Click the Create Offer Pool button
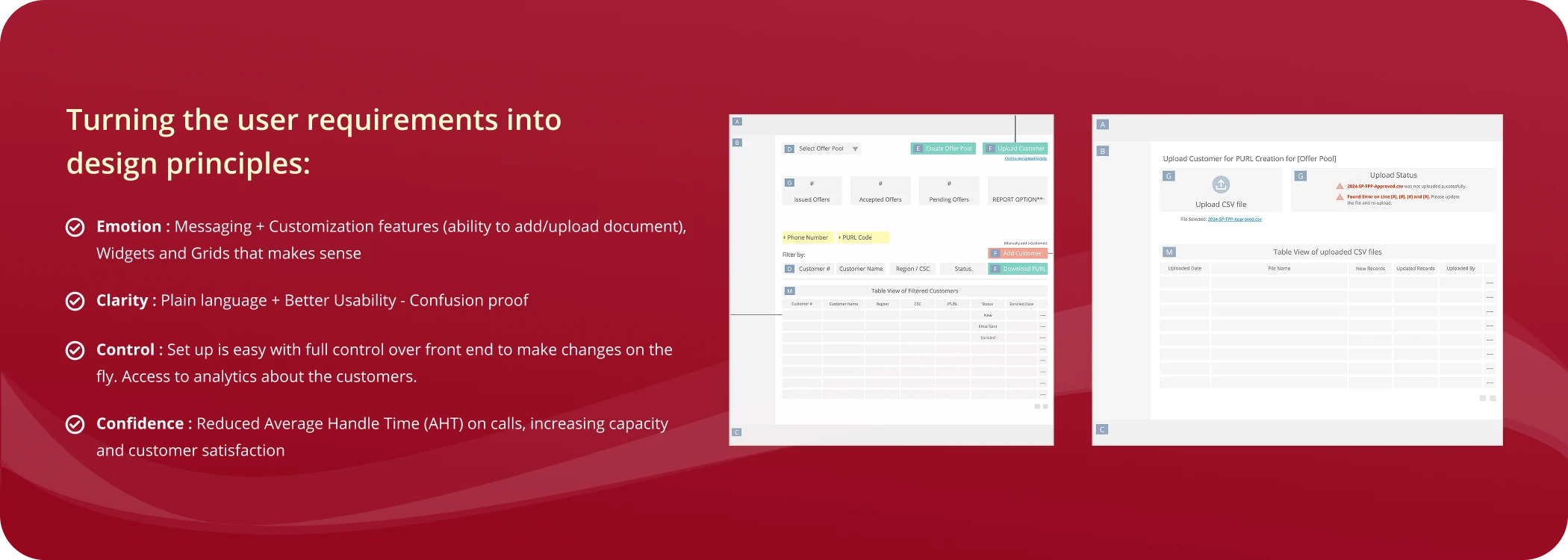 click(943, 149)
